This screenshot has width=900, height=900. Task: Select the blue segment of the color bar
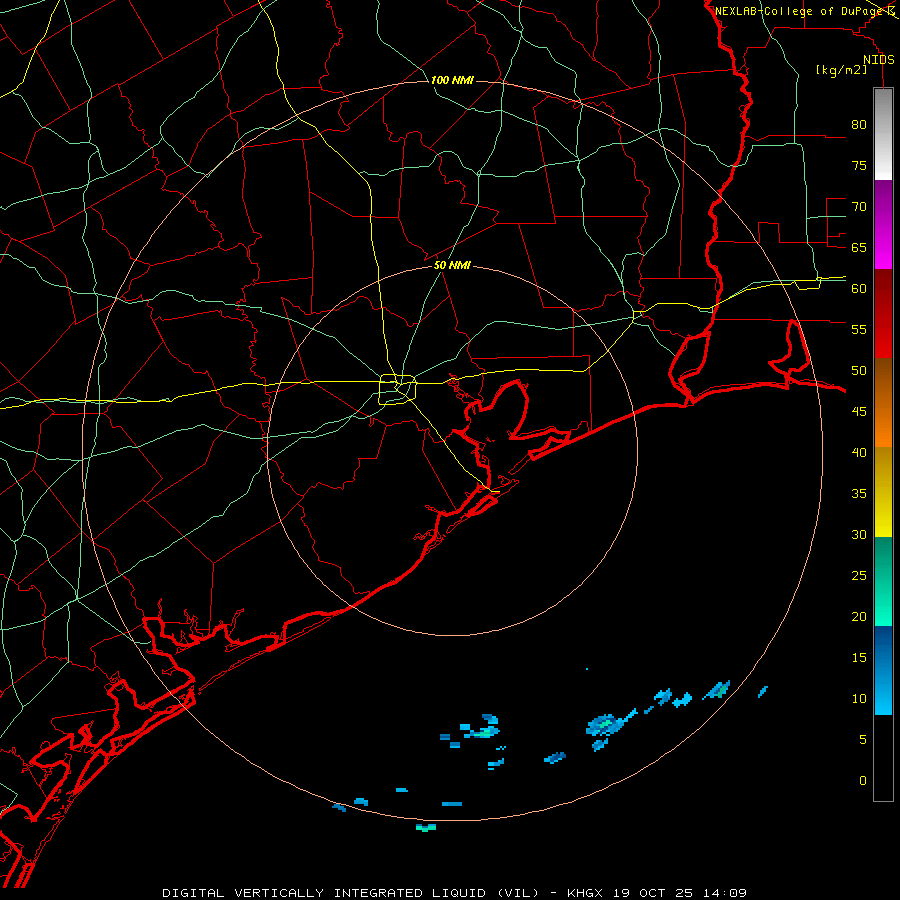click(883, 670)
